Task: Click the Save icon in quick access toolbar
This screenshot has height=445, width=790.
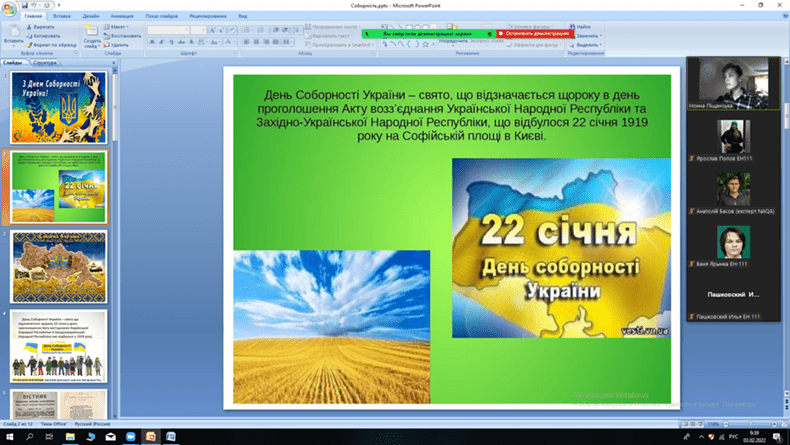Action: pos(24,5)
